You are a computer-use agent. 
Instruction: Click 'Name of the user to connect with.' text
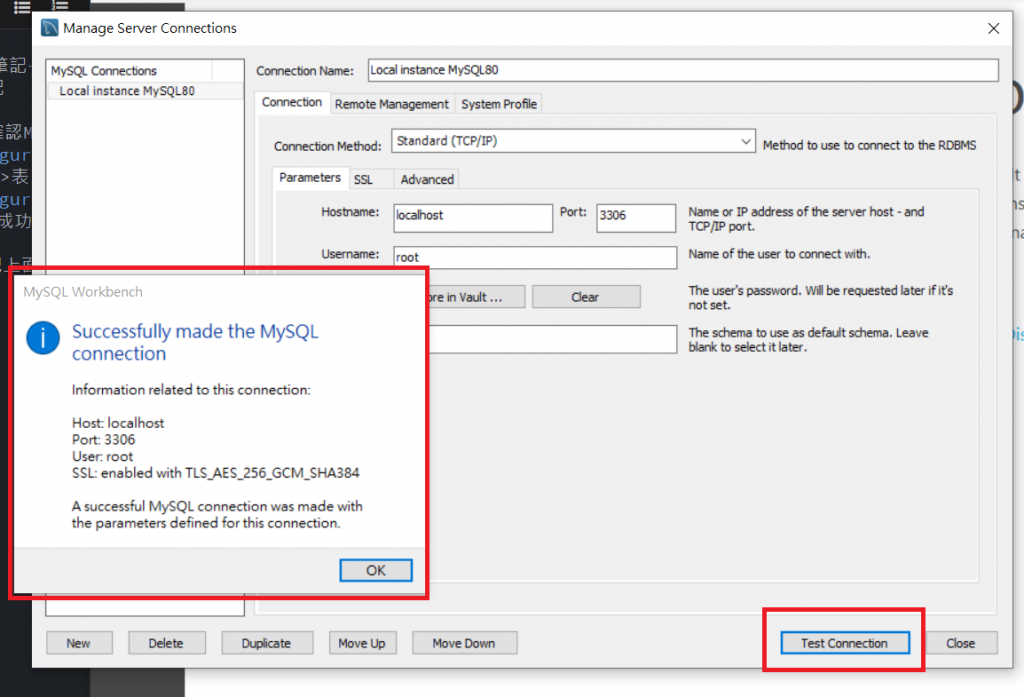[x=779, y=253]
